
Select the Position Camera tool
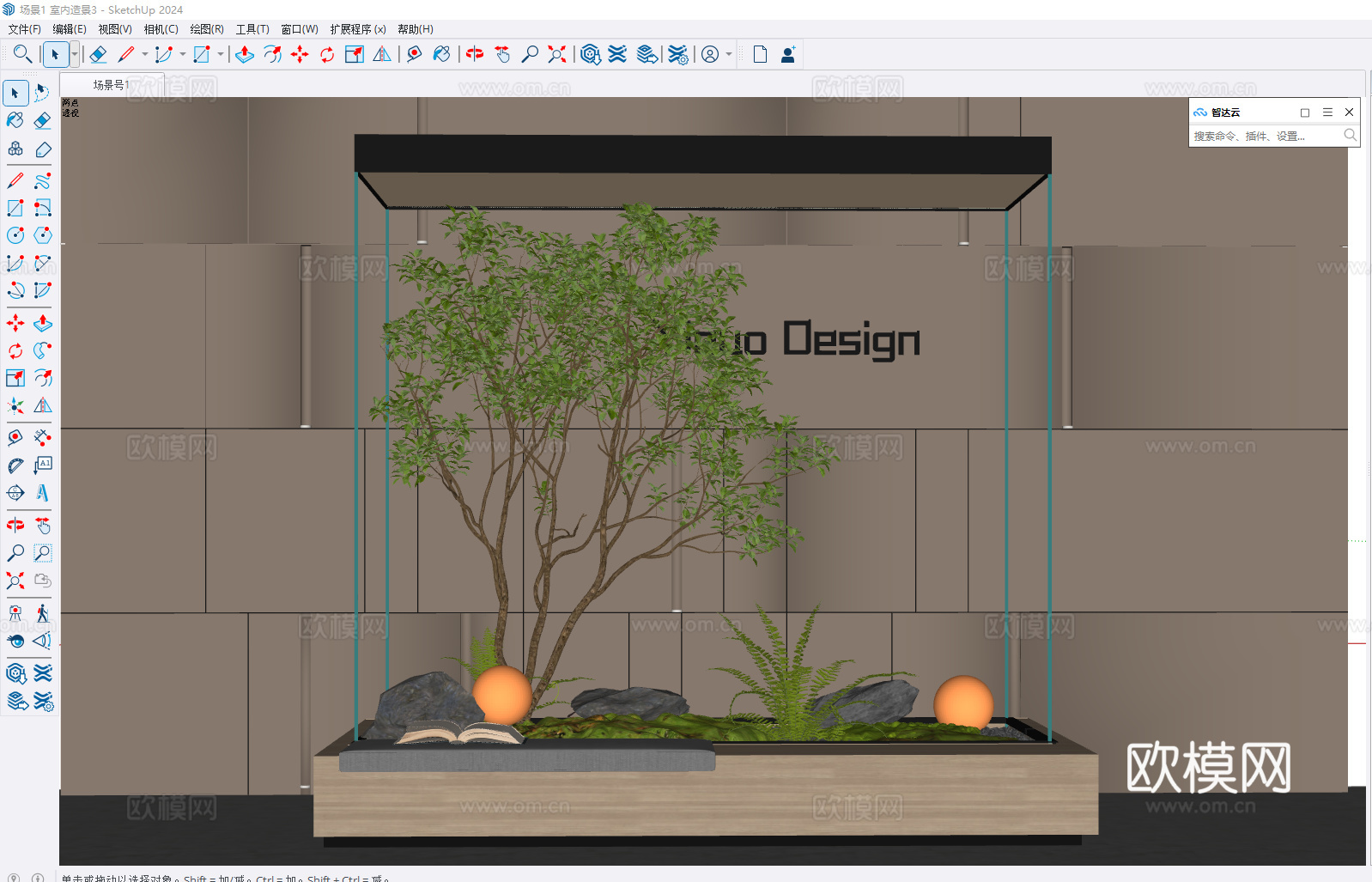[x=15, y=613]
